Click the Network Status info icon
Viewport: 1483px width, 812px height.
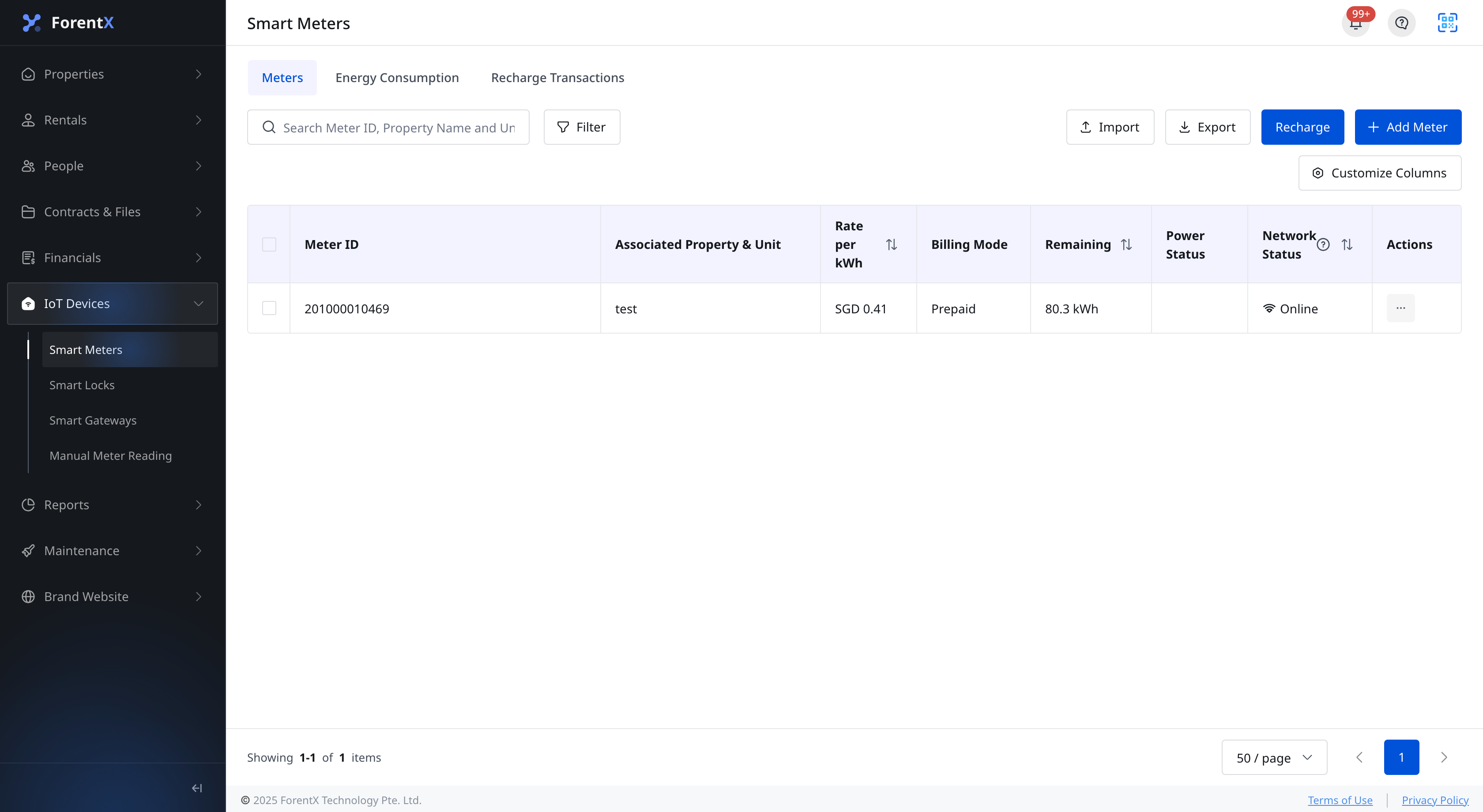tap(1323, 244)
